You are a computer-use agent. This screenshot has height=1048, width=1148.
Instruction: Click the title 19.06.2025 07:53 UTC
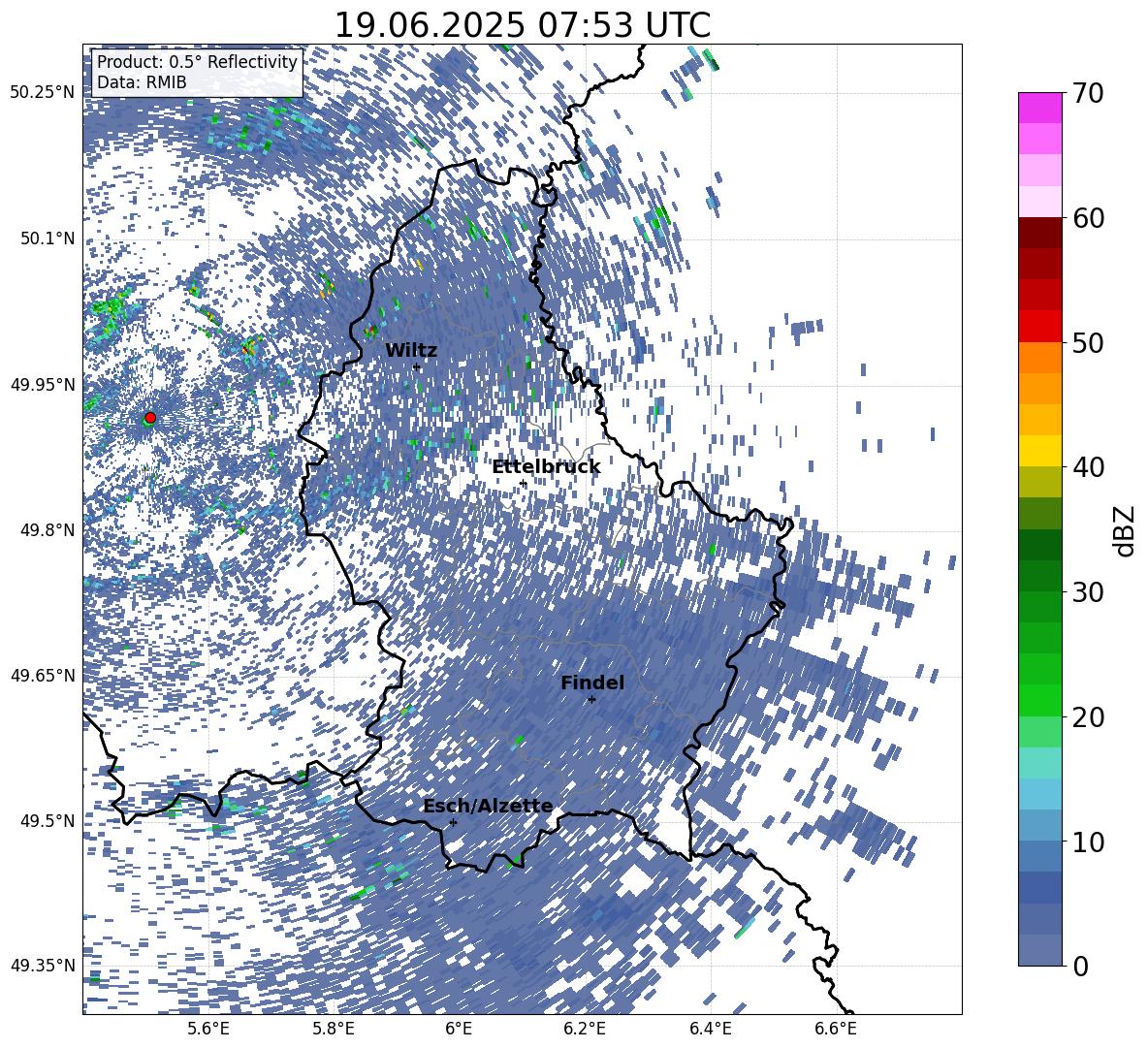pos(522,25)
